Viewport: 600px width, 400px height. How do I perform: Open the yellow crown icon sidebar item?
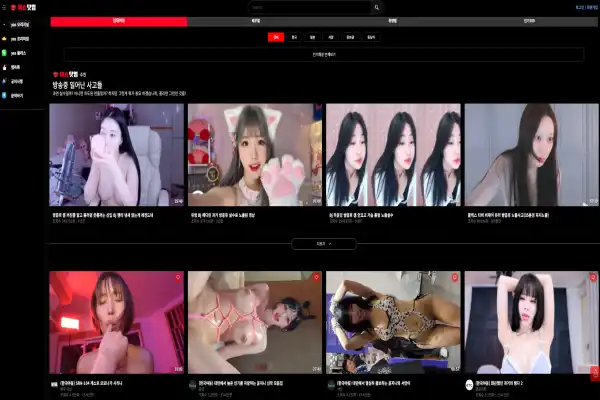tap(5, 38)
